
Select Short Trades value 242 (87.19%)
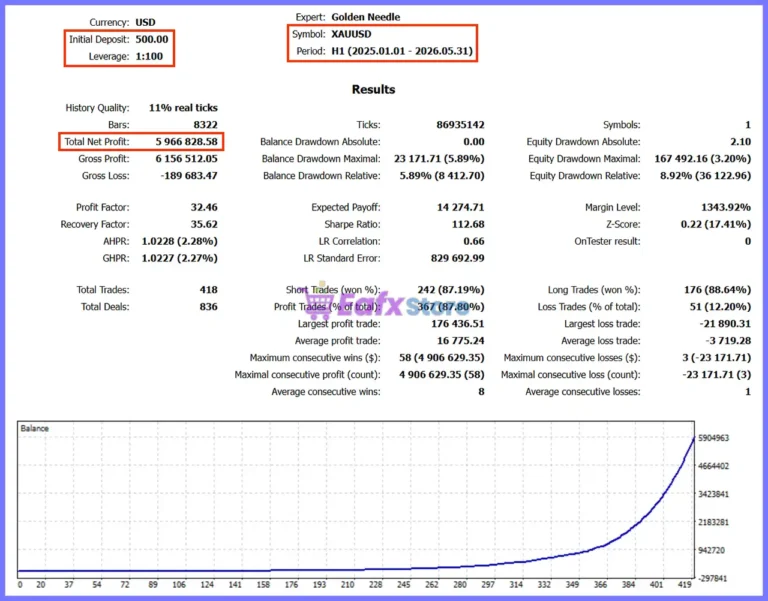(451, 290)
